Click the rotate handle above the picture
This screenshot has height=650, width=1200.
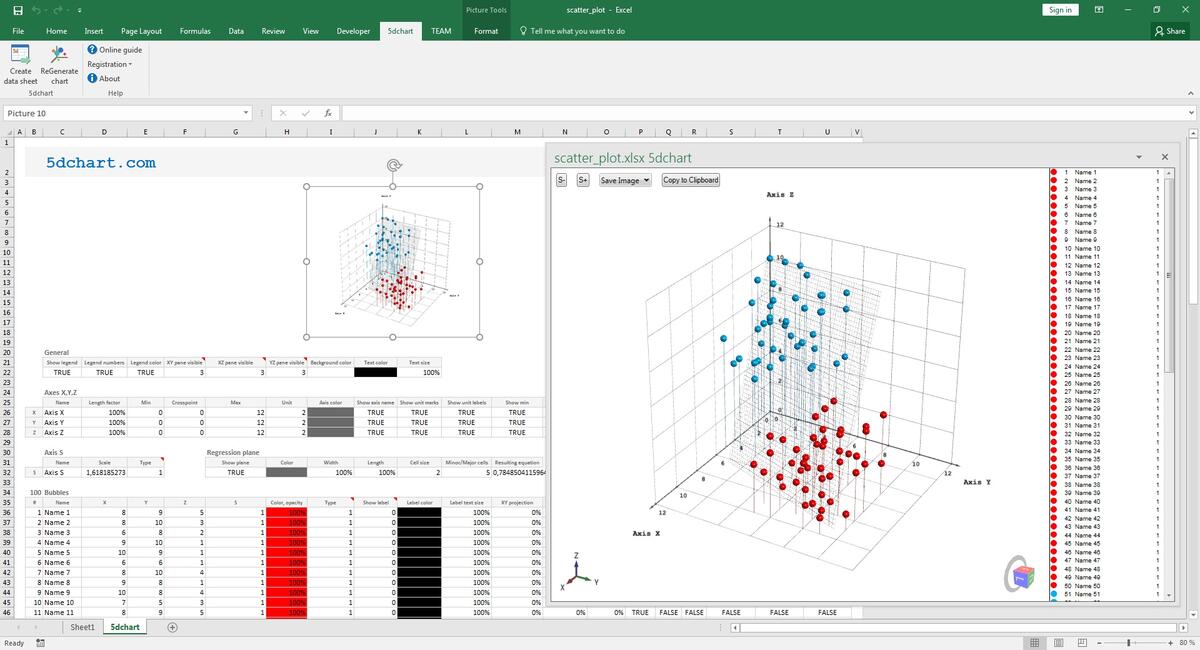pyautogui.click(x=394, y=166)
